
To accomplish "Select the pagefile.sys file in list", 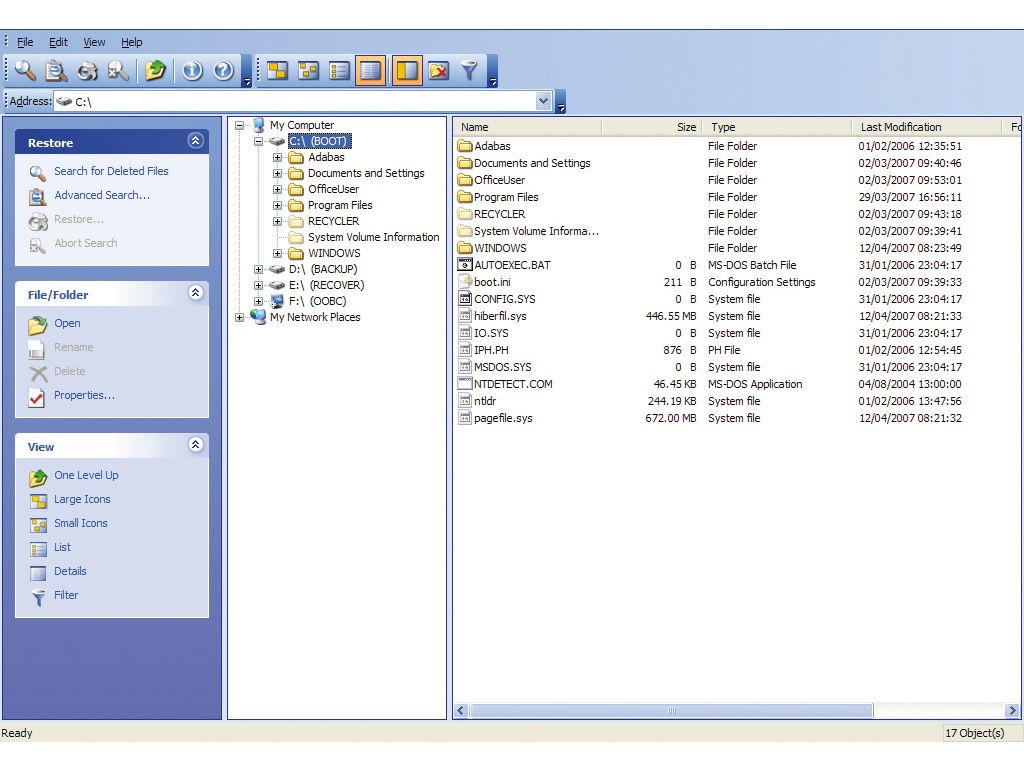I will [x=503, y=418].
